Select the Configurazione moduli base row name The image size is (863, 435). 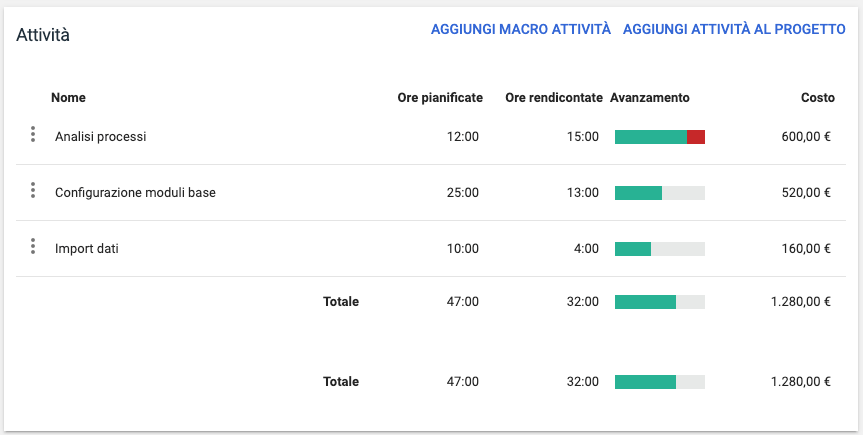(x=135, y=193)
